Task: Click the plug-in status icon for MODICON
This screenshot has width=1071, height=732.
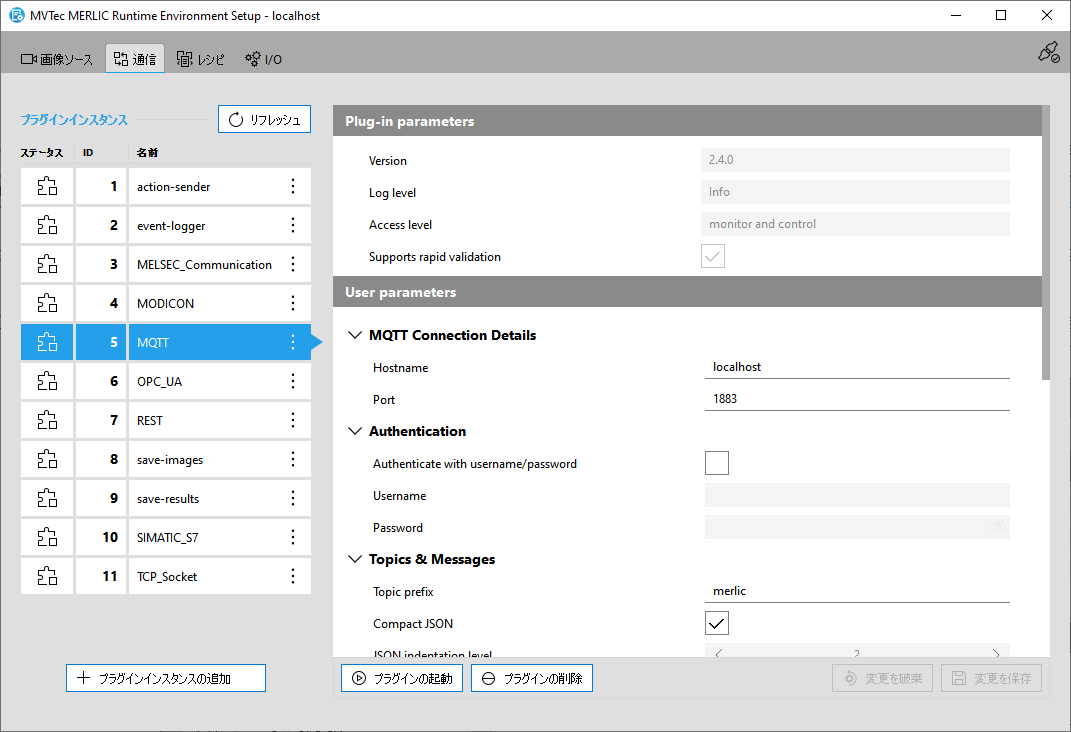Action: (47, 303)
